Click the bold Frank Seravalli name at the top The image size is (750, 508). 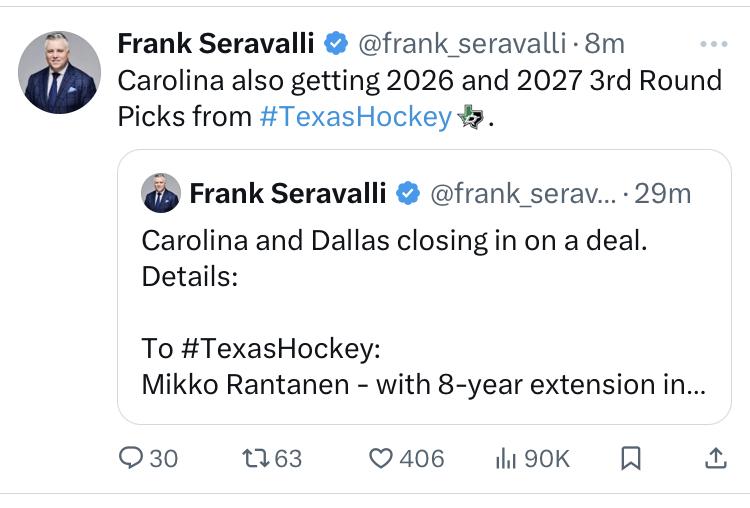(x=216, y=44)
